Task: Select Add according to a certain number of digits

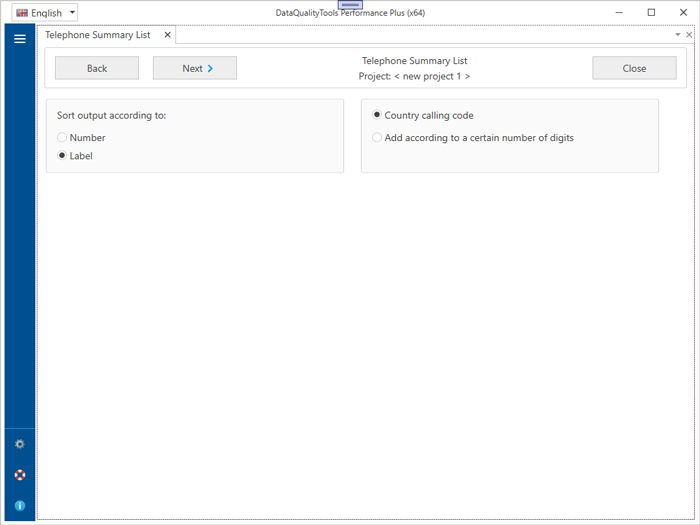Action: 377,138
